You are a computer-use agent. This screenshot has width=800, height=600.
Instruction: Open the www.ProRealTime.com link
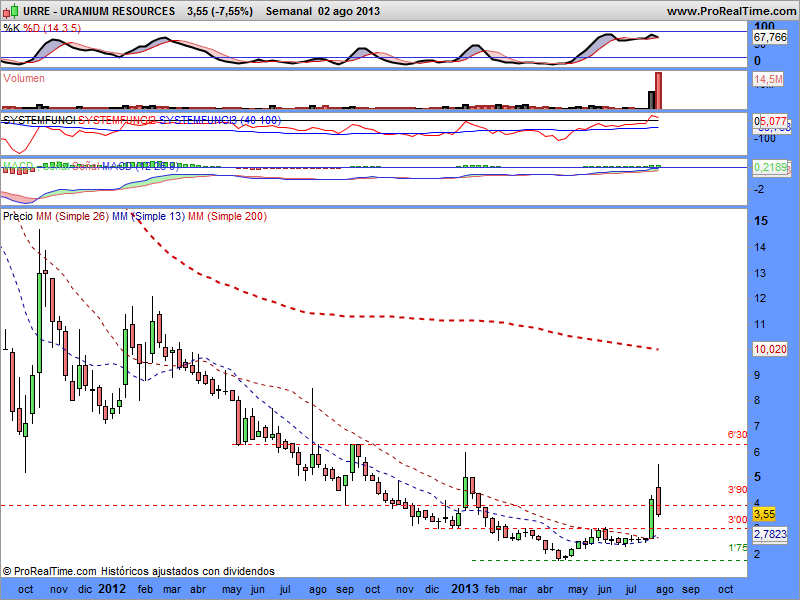tap(732, 11)
